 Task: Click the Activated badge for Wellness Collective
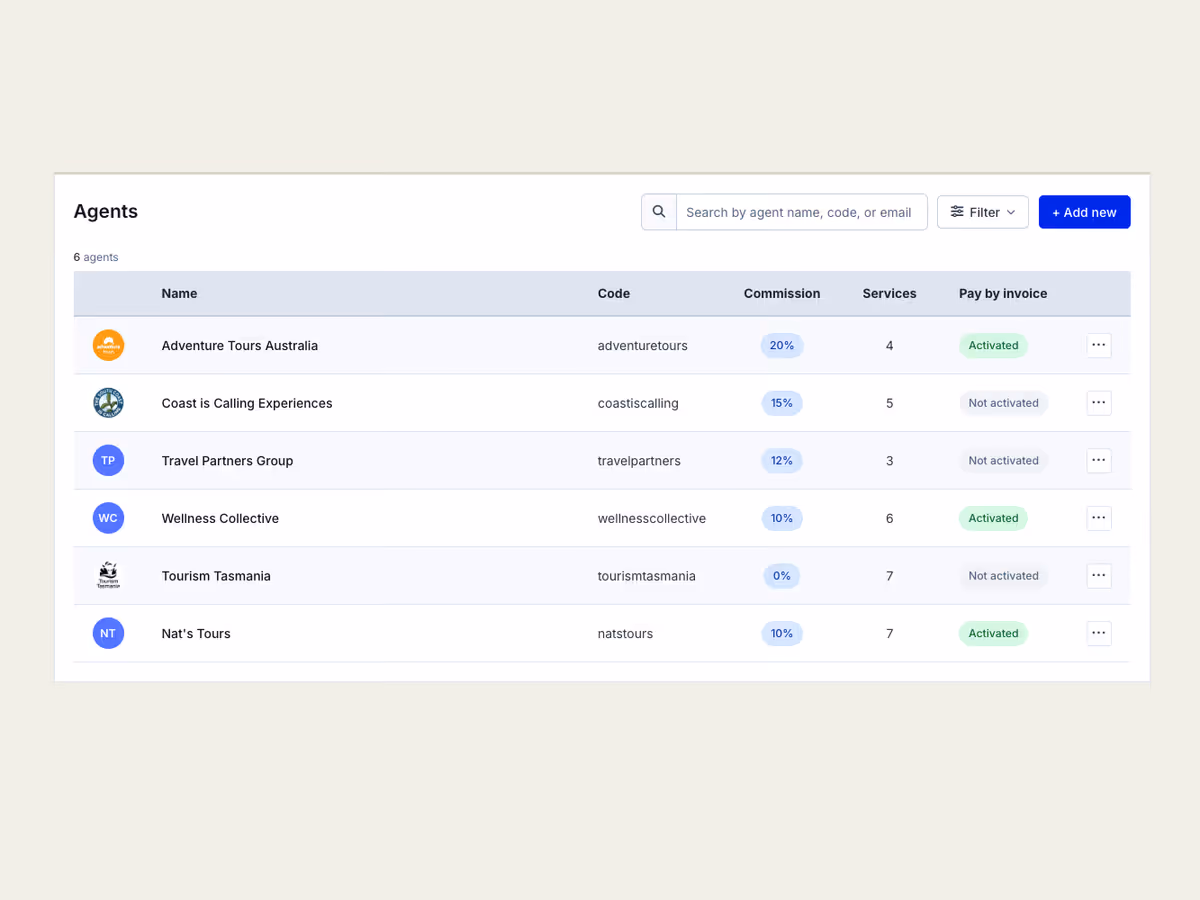coord(993,518)
